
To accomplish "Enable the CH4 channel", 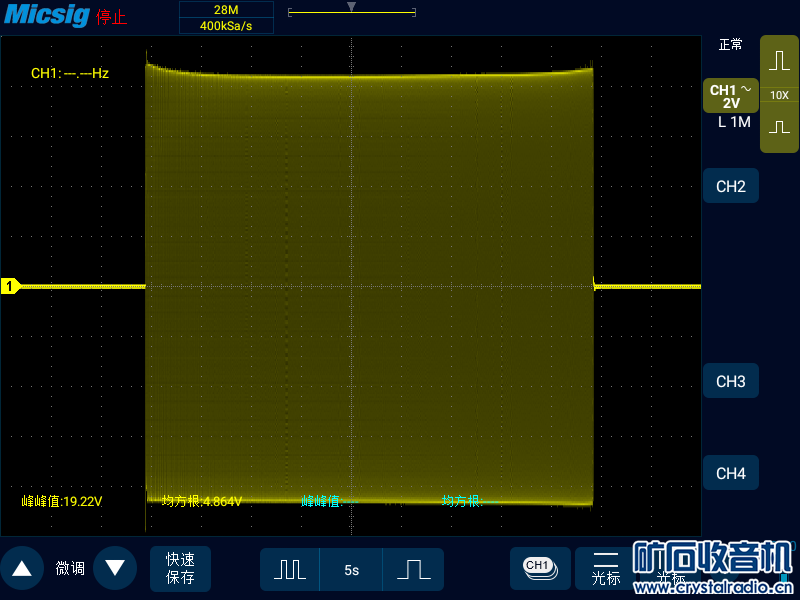I will [x=731, y=473].
